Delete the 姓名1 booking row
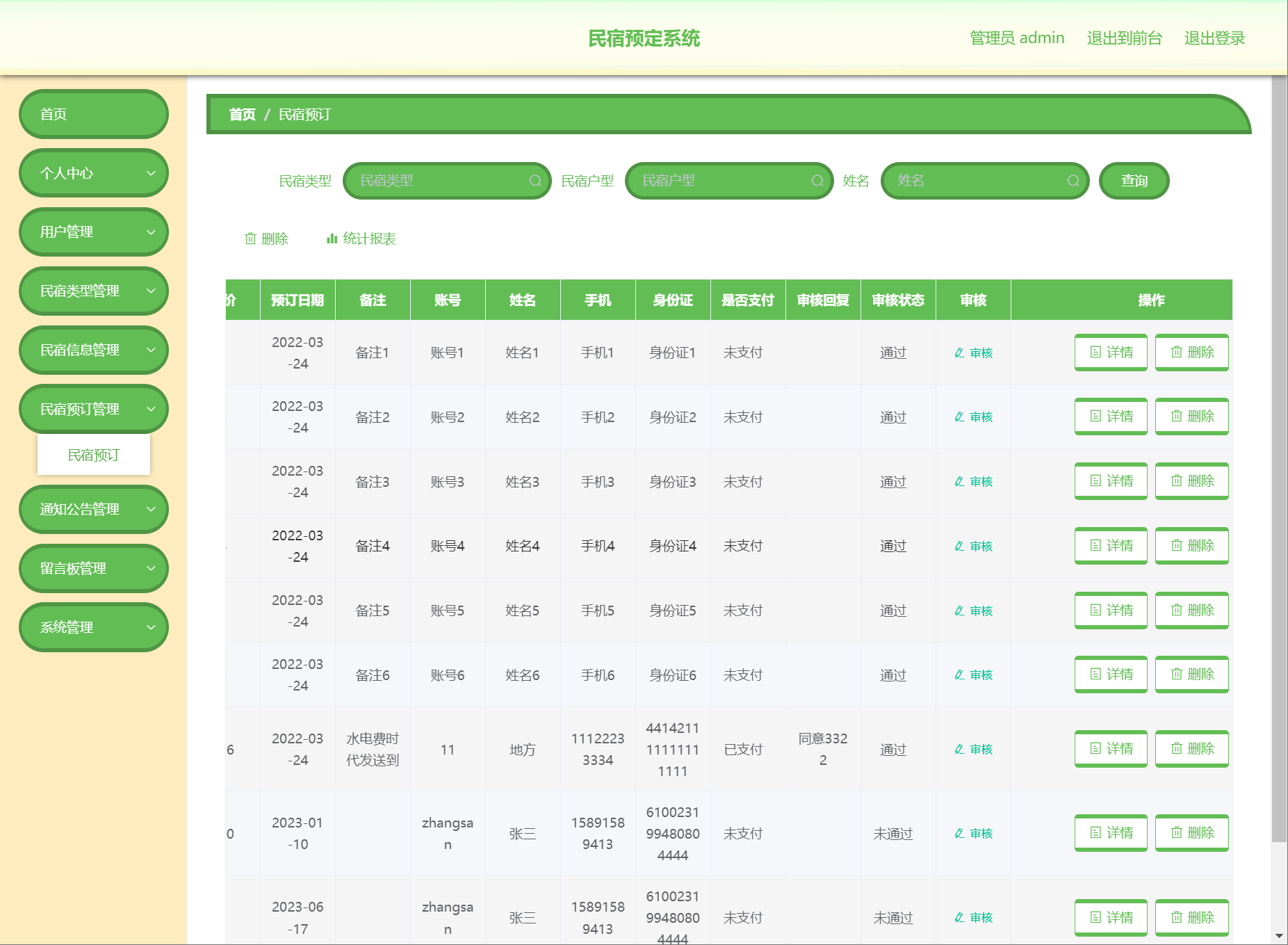Image resolution: width=1288 pixels, height=945 pixels. click(x=1191, y=353)
